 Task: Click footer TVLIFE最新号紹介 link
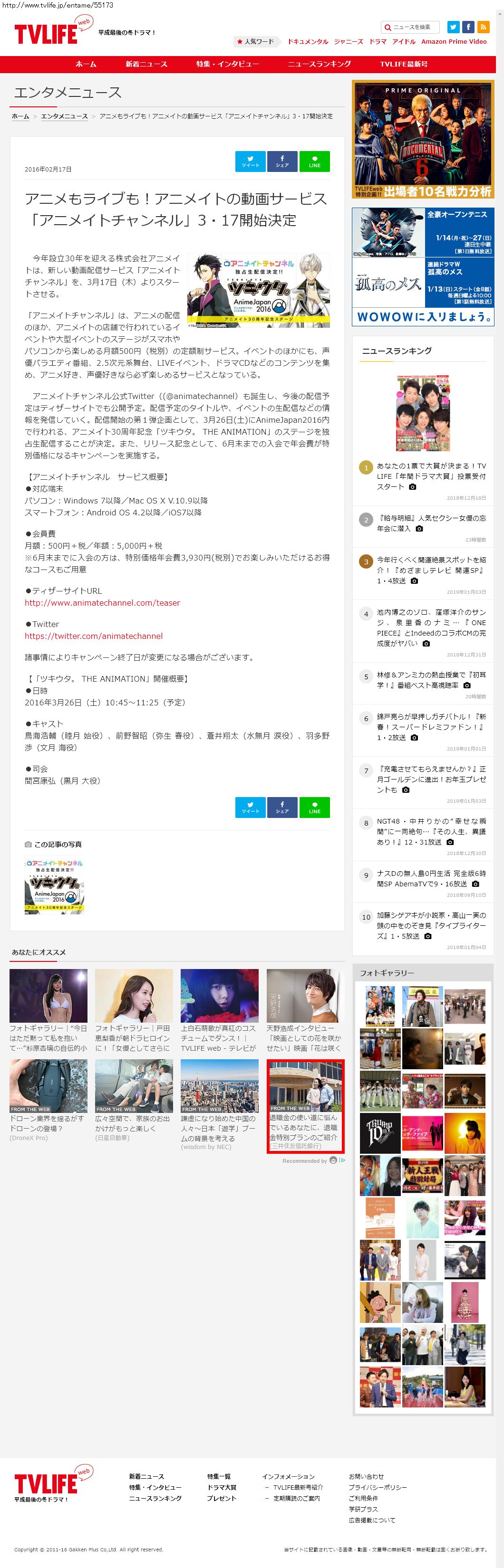click(298, 1487)
